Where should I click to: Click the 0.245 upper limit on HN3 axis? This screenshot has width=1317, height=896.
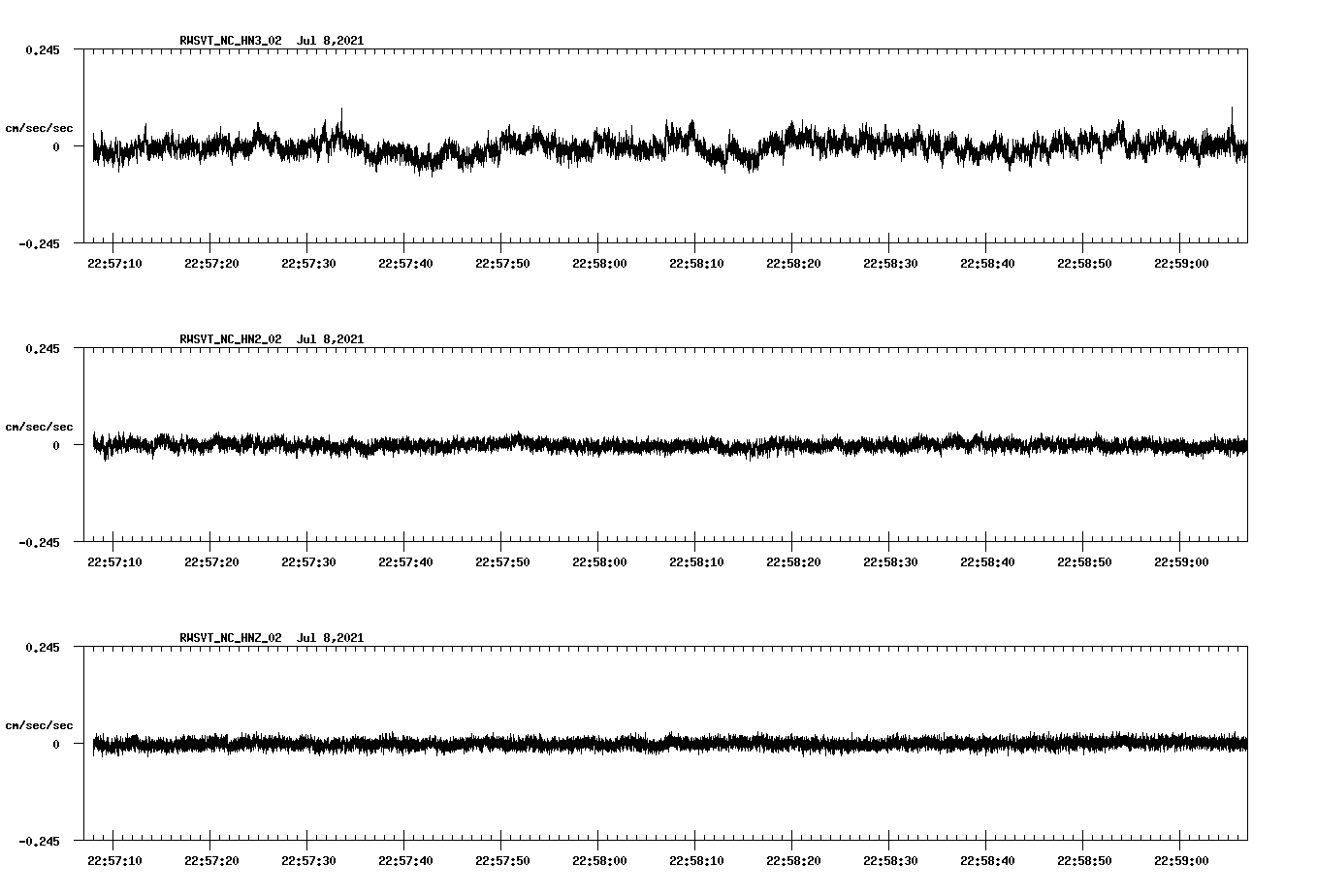click(43, 49)
